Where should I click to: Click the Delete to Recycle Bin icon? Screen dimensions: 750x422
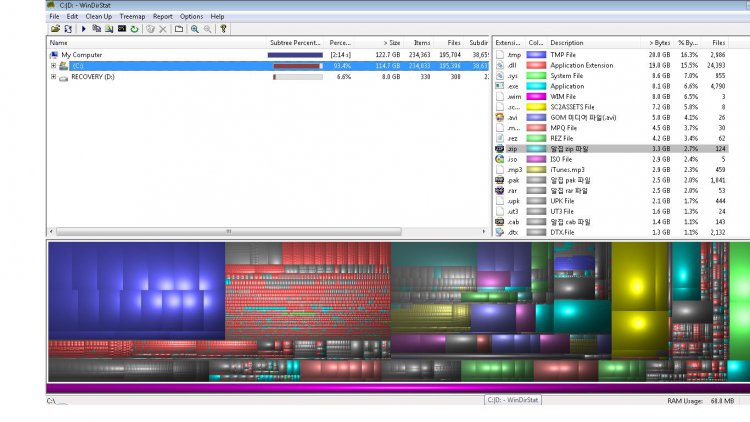pyautogui.click(x=150, y=29)
